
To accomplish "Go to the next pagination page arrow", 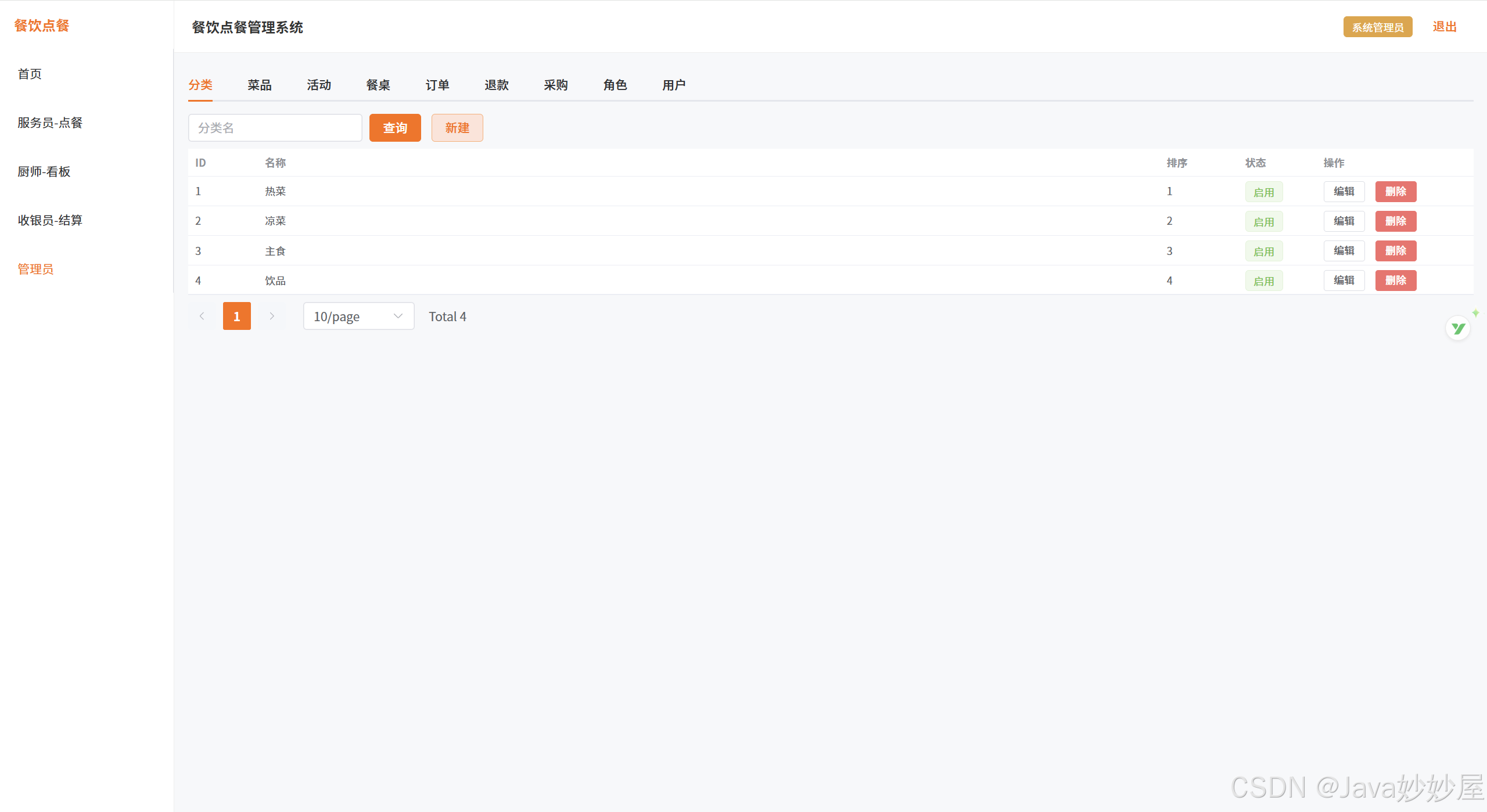I will [271, 316].
